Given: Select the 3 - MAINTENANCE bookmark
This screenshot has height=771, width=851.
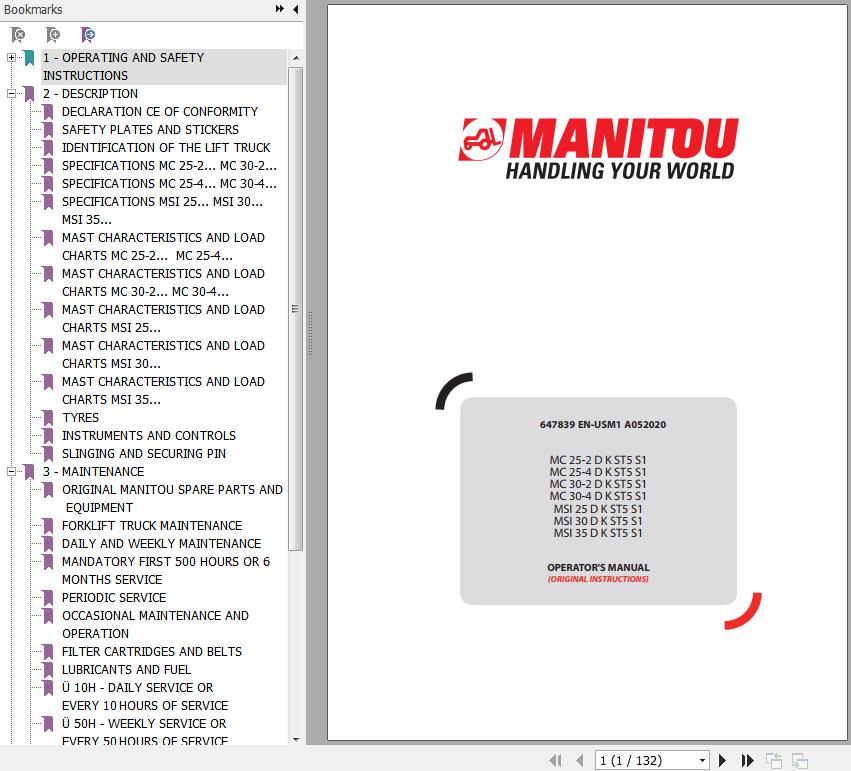Looking at the screenshot, I should 93,471.
